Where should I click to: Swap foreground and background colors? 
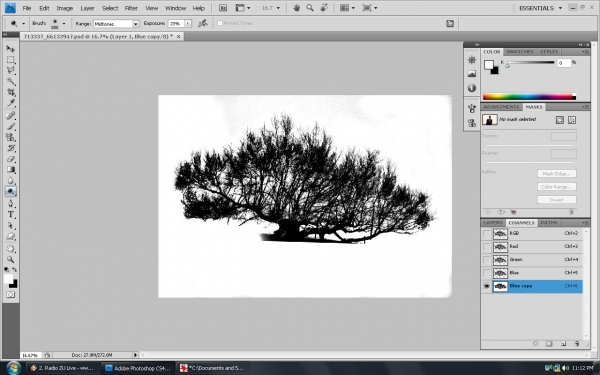(x=15, y=269)
